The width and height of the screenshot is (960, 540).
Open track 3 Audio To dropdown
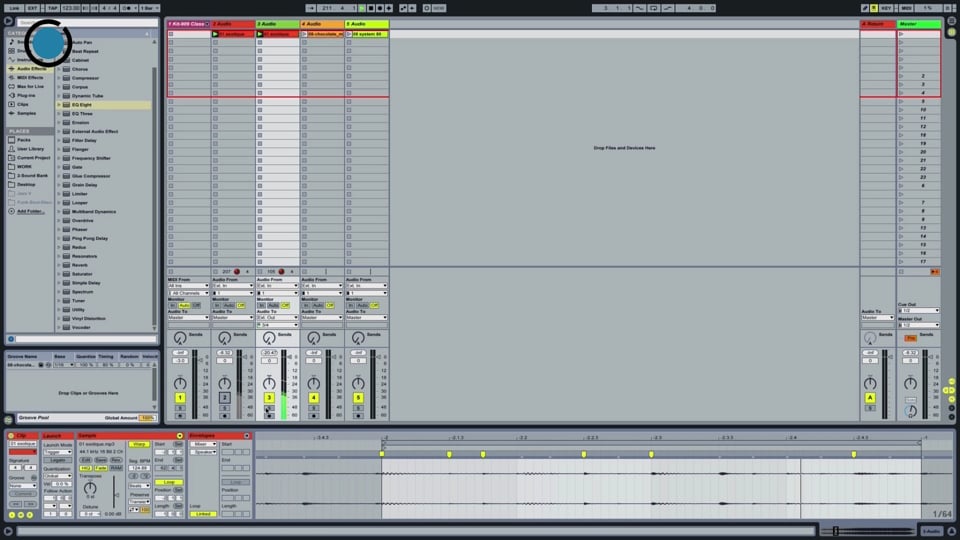(x=277, y=318)
